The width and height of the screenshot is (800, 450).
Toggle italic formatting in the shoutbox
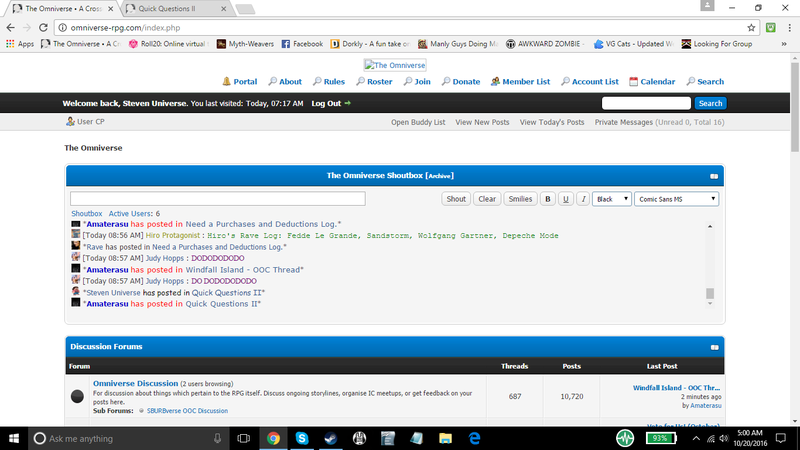(582, 199)
